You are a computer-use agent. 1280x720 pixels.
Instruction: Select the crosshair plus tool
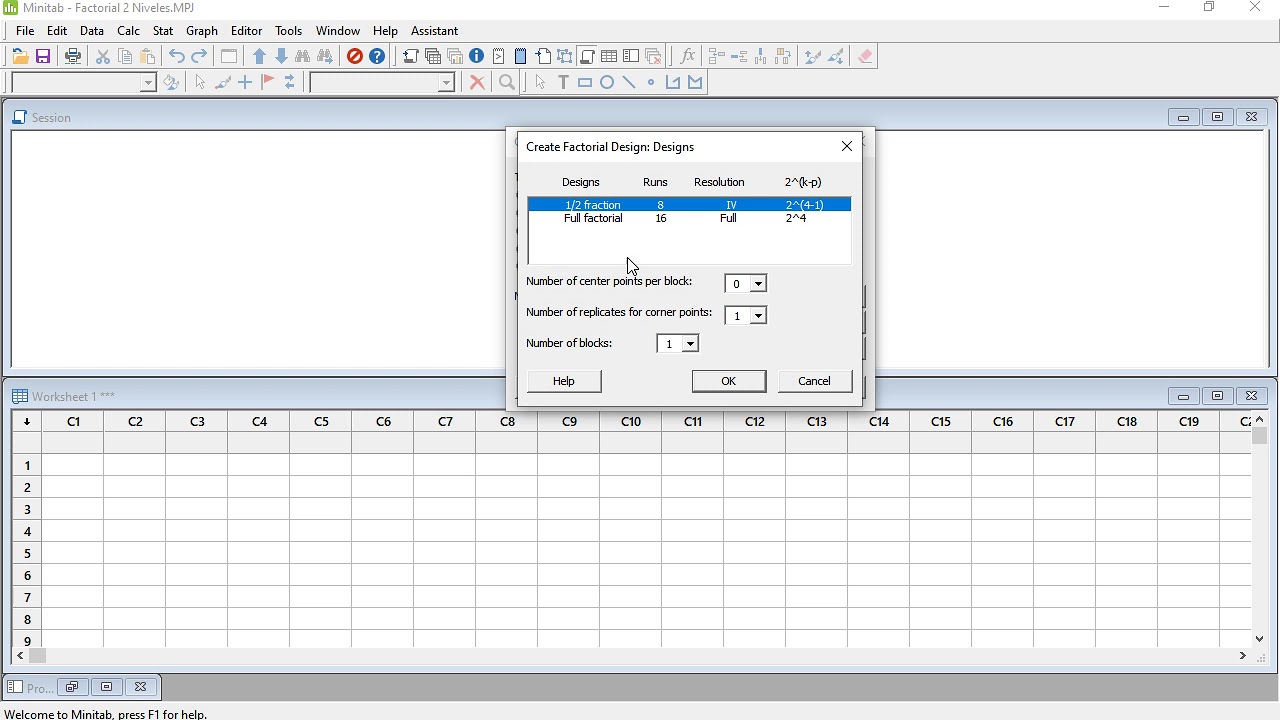(245, 83)
